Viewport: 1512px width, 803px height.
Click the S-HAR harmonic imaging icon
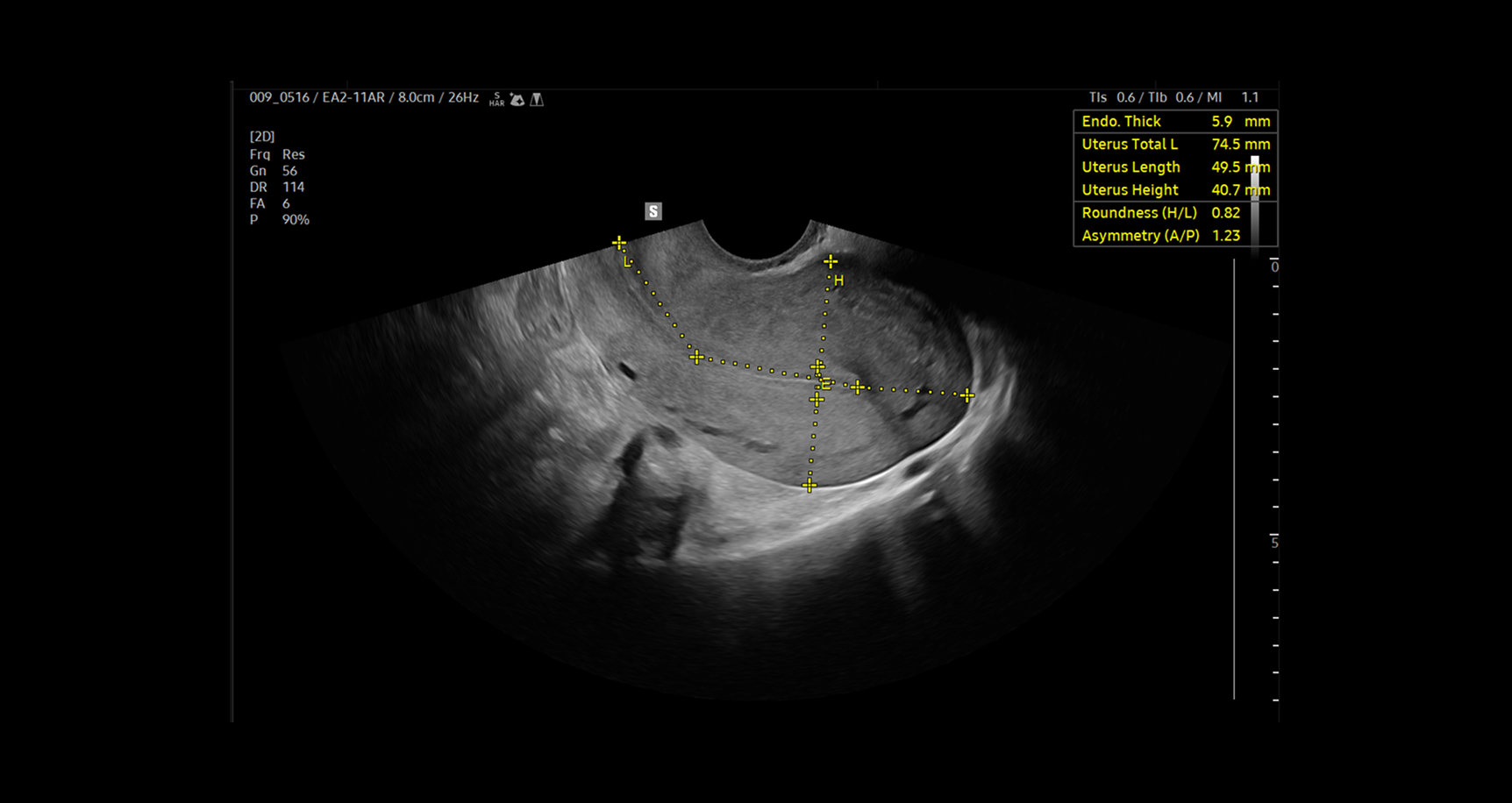click(496, 99)
